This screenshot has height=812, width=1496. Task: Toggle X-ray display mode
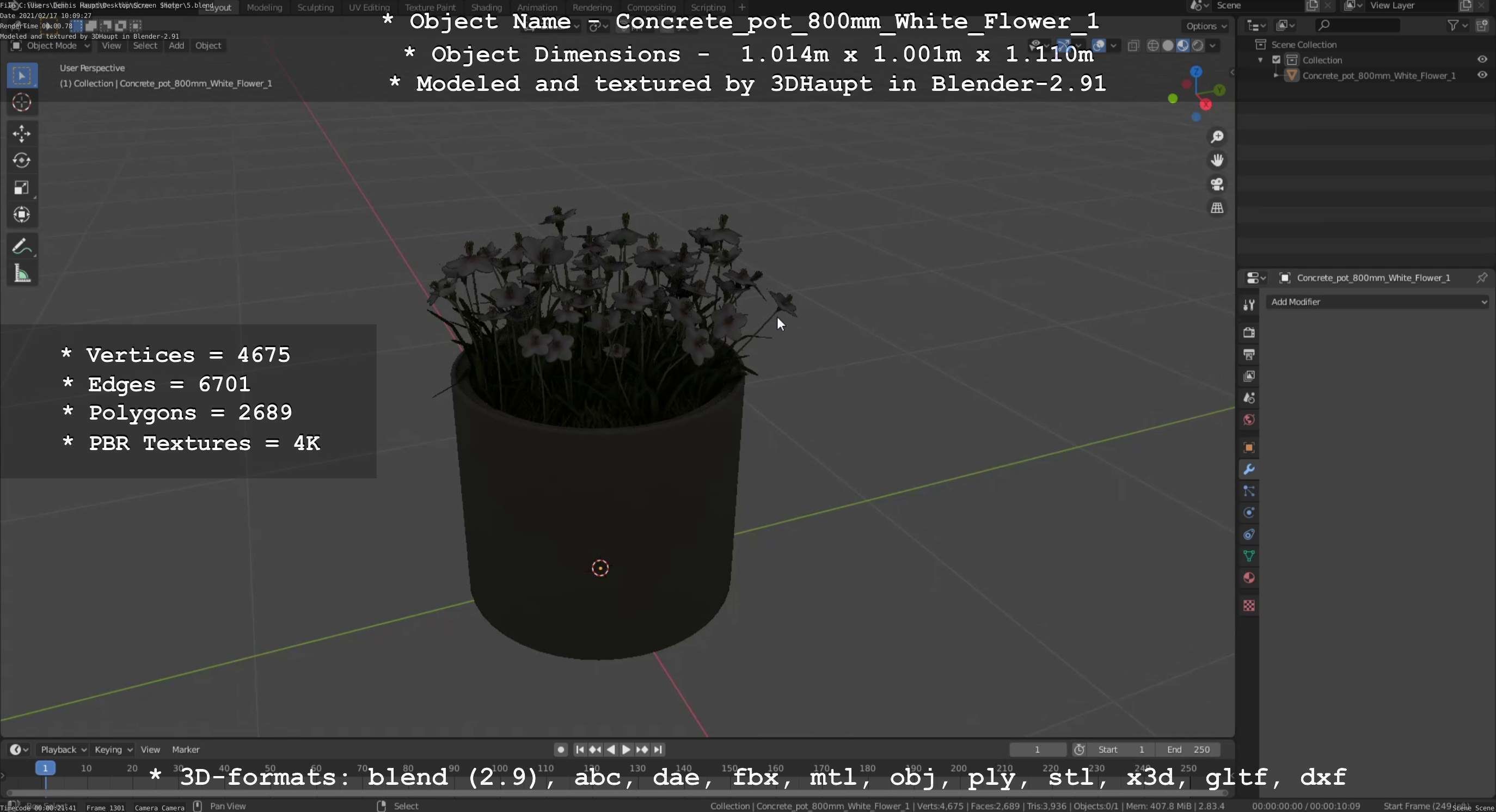point(1133,46)
